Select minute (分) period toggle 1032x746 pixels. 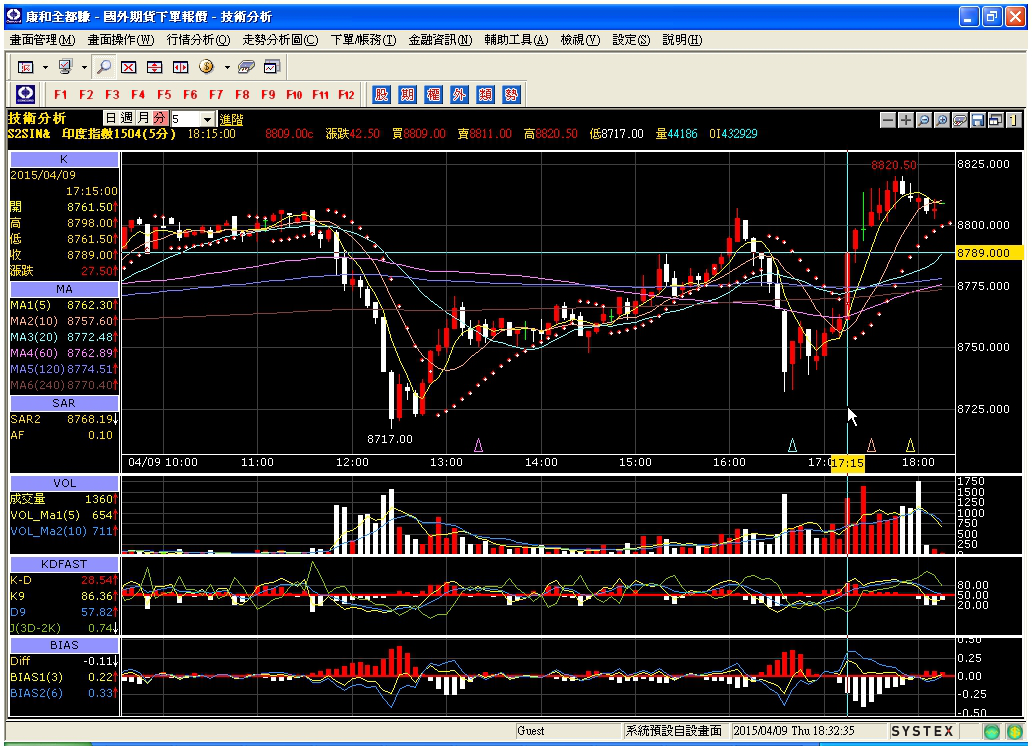pos(160,118)
